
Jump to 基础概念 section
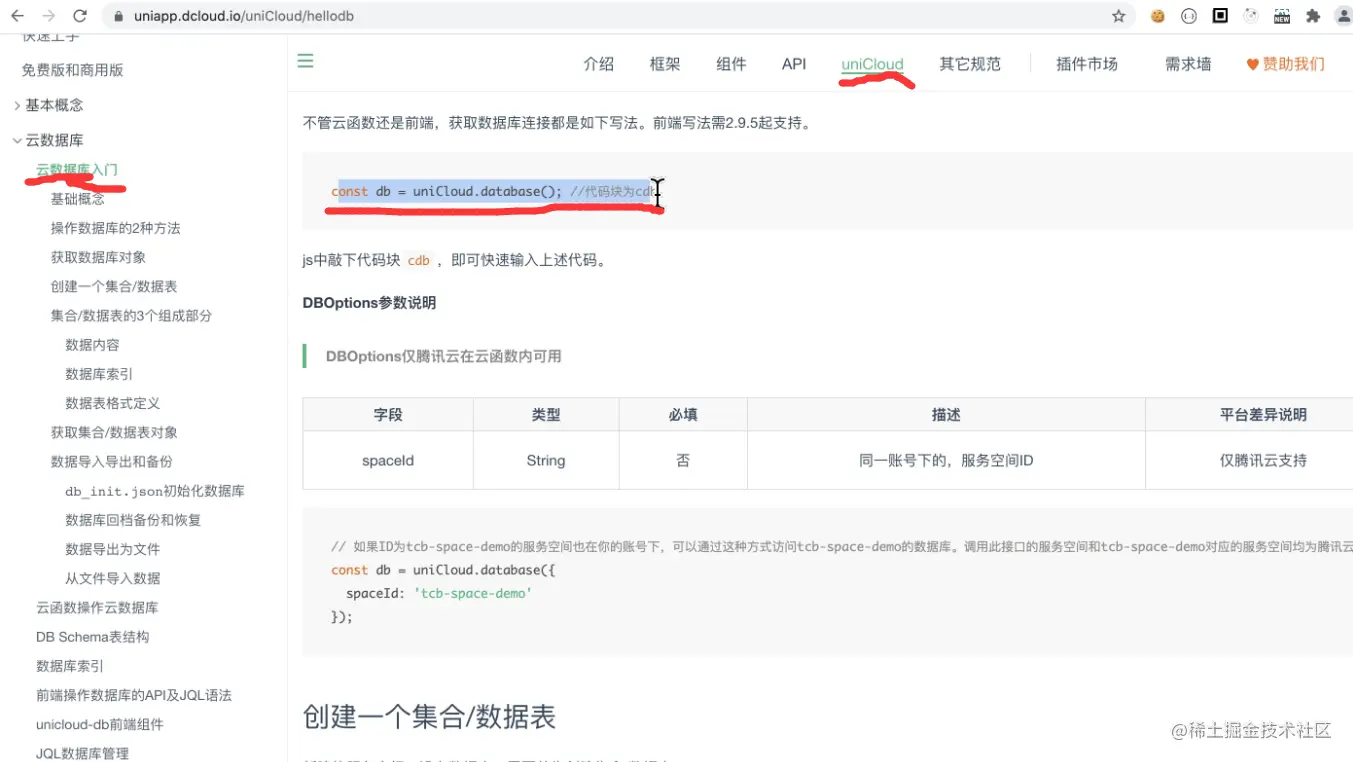[x=78, y=199]
